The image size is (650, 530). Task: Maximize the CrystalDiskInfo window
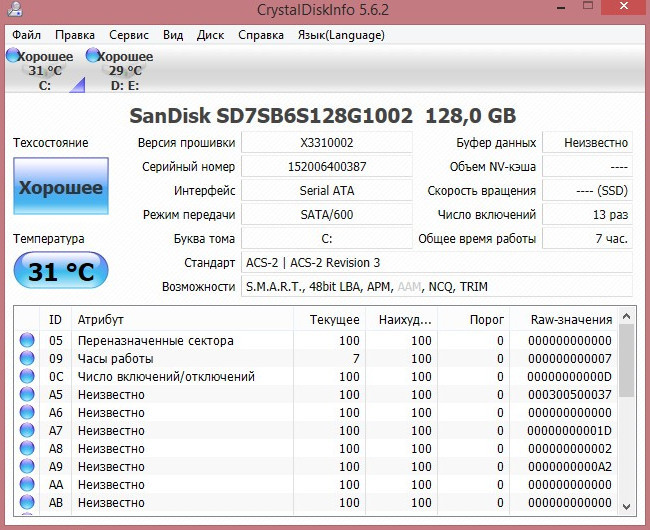point(588,5)
